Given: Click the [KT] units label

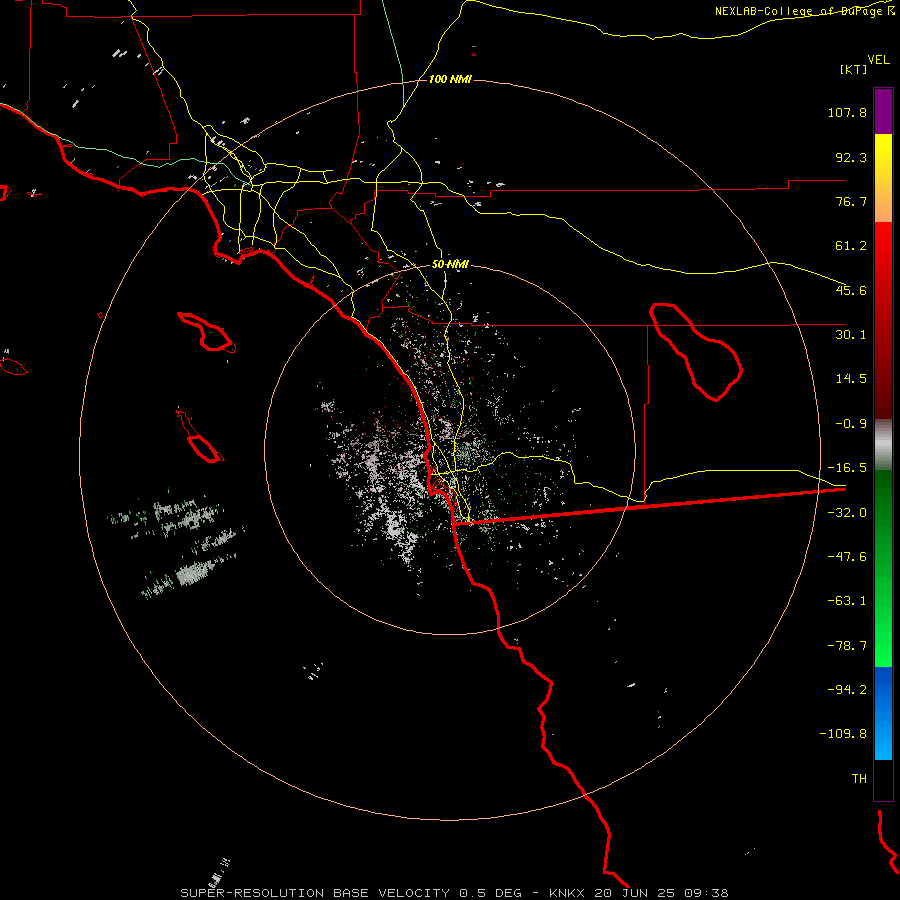Looking at the screenshot, I should 854,69.
